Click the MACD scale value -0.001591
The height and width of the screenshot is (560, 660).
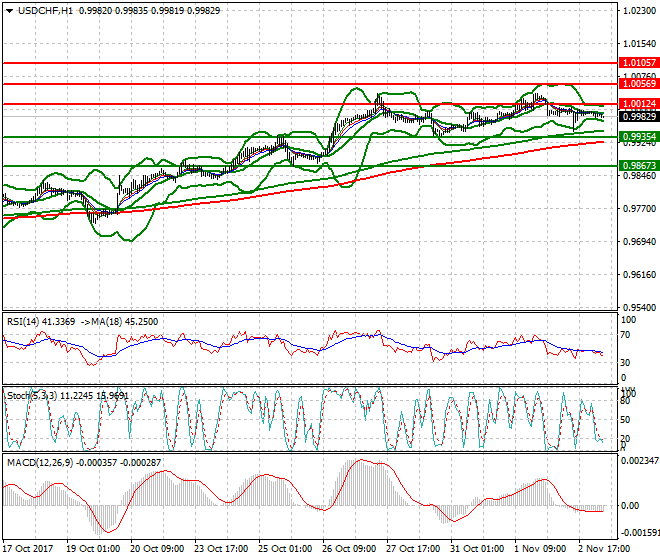coord(640,533)
